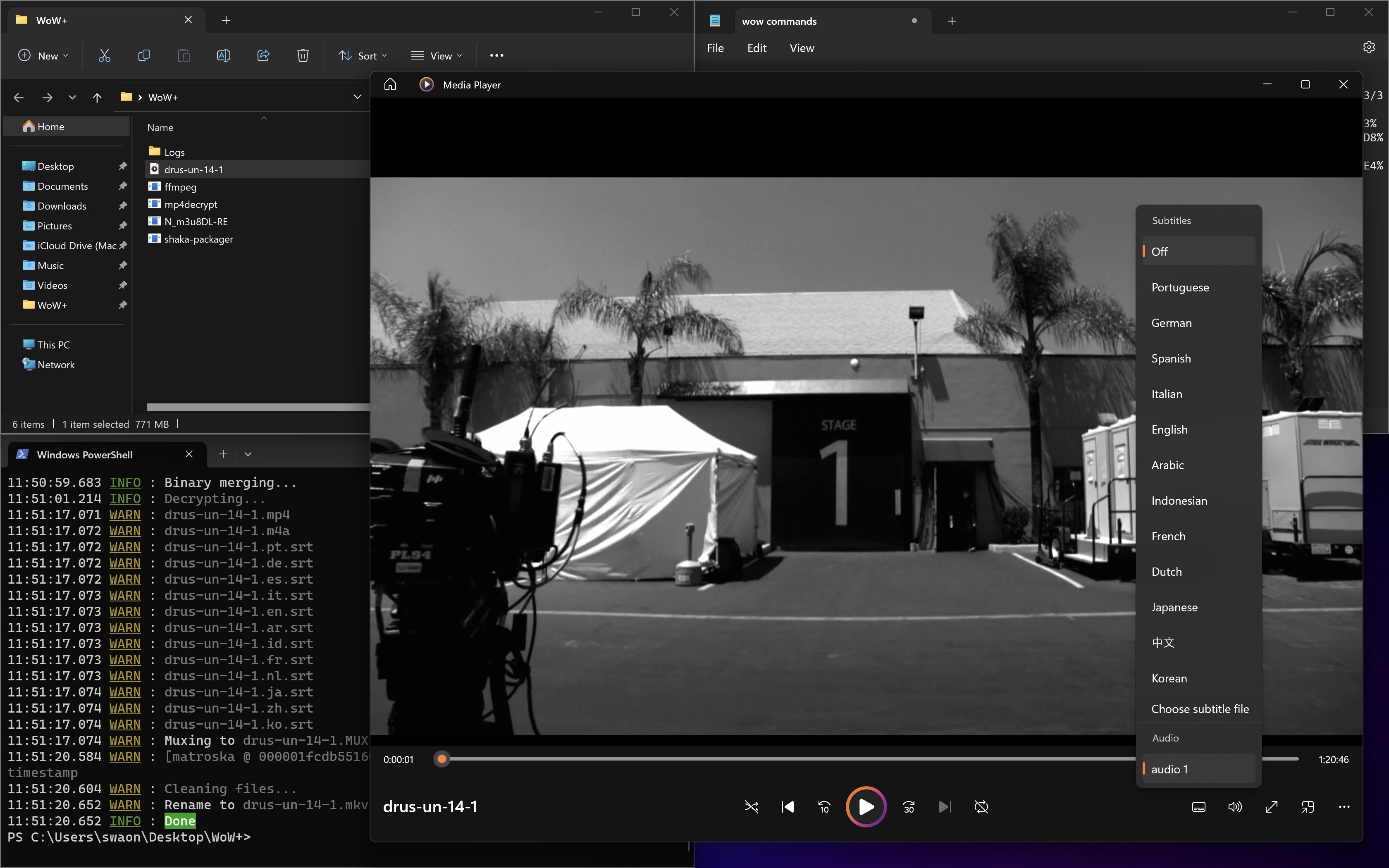Go to Media Player home
The height and width of the screenshot is (868, 1389).
(x=390, y=84)
